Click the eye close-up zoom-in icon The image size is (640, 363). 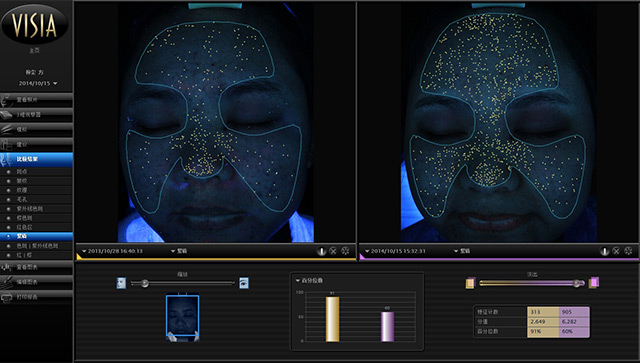(244, 283)
